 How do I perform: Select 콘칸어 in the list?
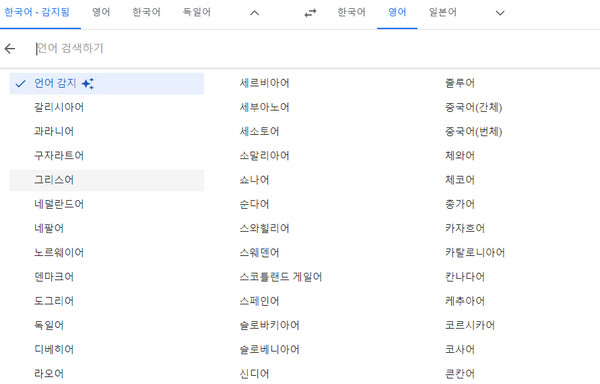[x=460, y=374]
